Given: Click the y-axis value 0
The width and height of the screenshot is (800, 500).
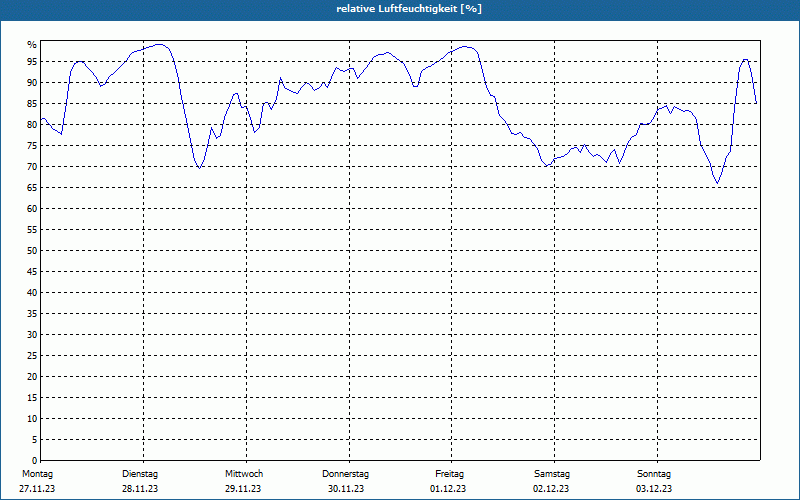Looking at the screenshot, I should coord(35,461).
